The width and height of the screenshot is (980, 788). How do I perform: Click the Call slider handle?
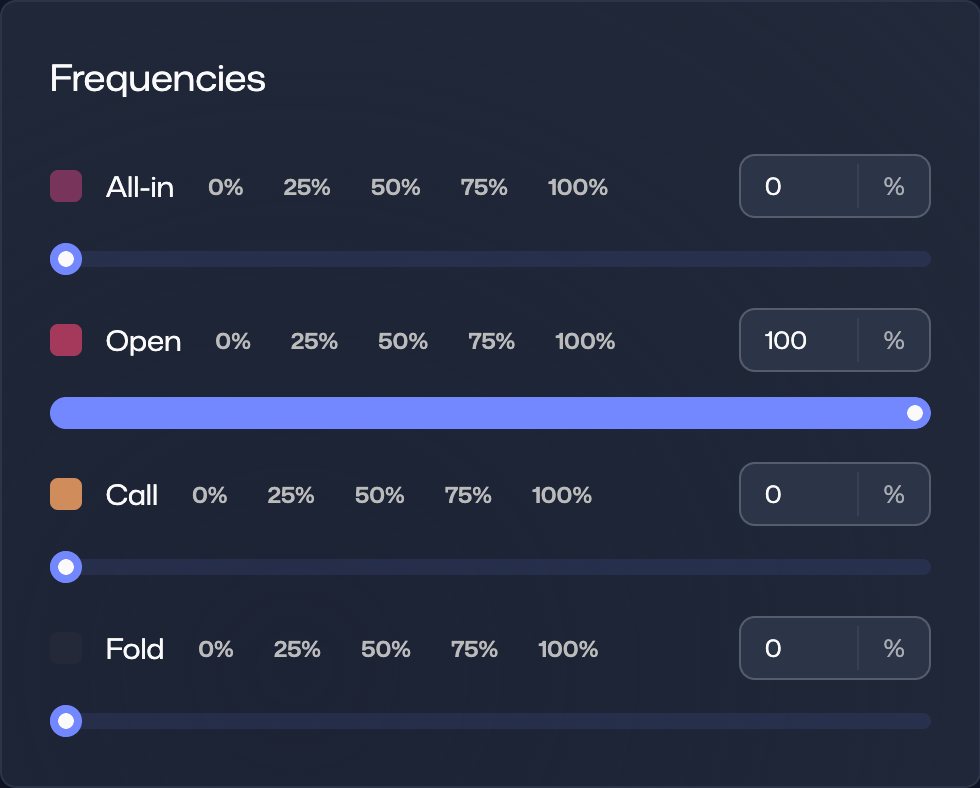click(x=66, y=568)
